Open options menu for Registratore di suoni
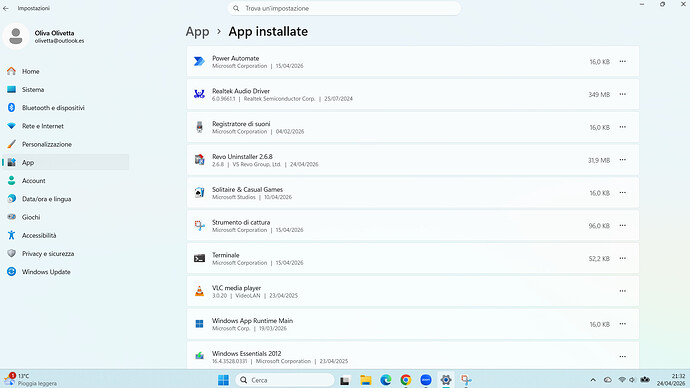 (x=622, y=127)
